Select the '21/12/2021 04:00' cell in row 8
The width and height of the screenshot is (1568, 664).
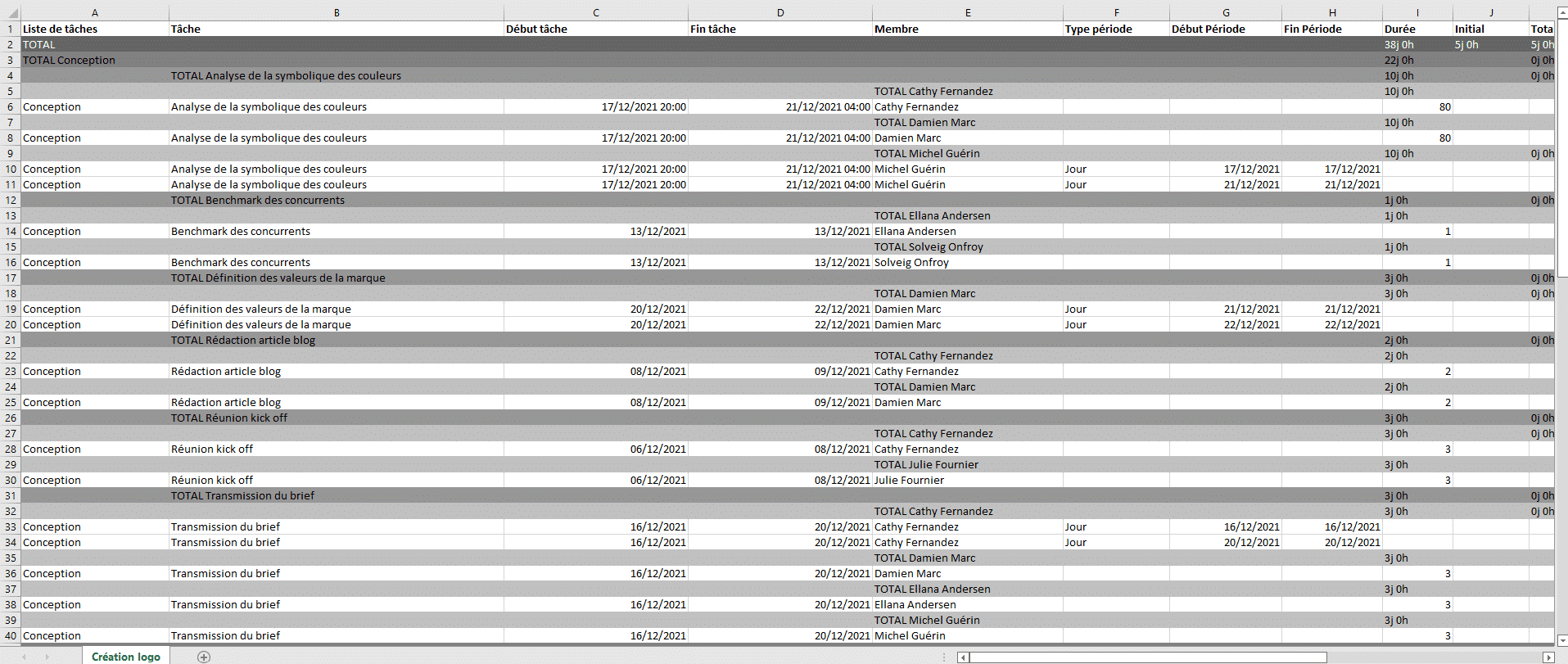pos(780,138)
